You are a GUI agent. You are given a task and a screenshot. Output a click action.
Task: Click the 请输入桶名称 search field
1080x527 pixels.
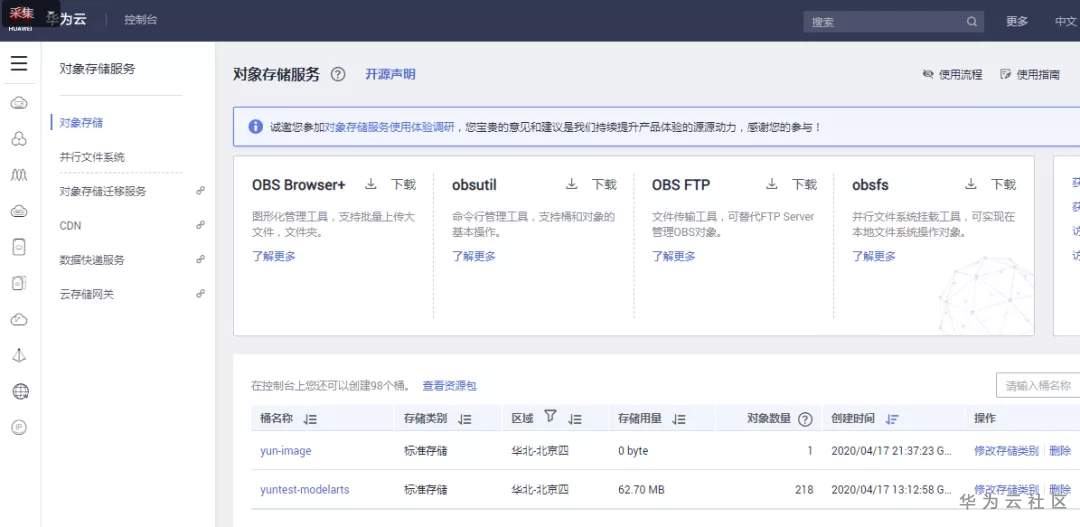[1038, 386]
